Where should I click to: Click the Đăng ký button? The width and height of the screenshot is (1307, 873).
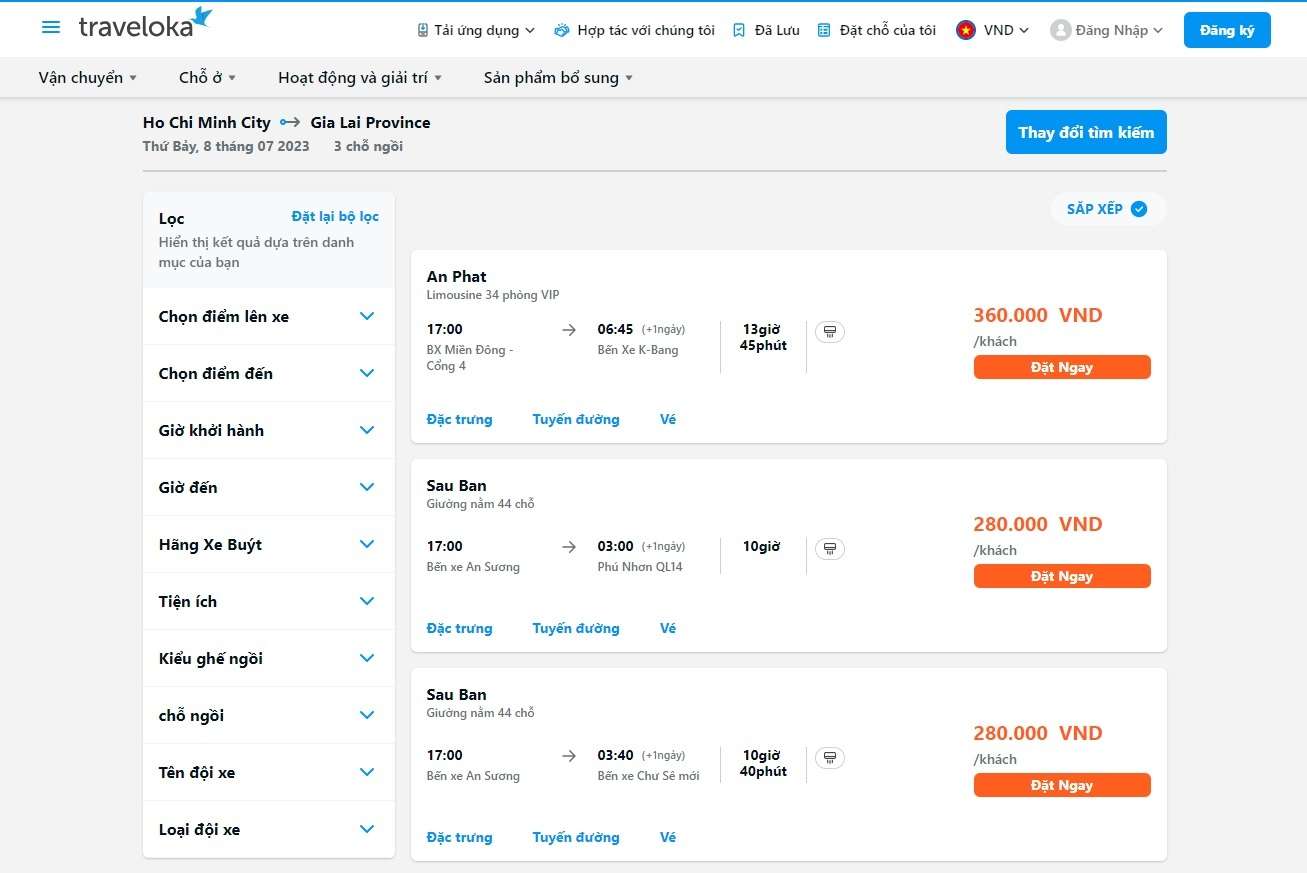pyautogui.click(x=1227, y=30)
